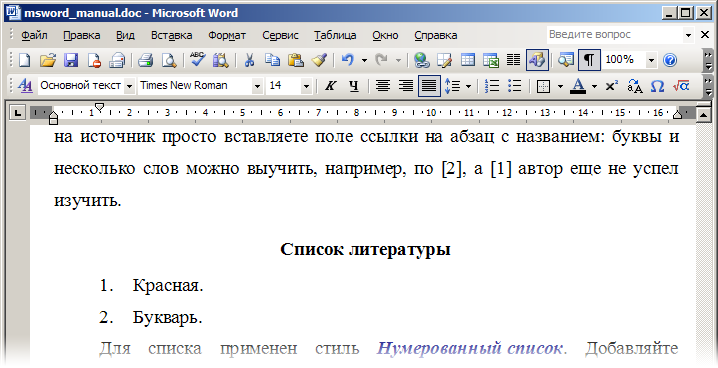Open the Справка menu
The height and width of the screenshot is (368, 718).
click(x=435, y=35)
